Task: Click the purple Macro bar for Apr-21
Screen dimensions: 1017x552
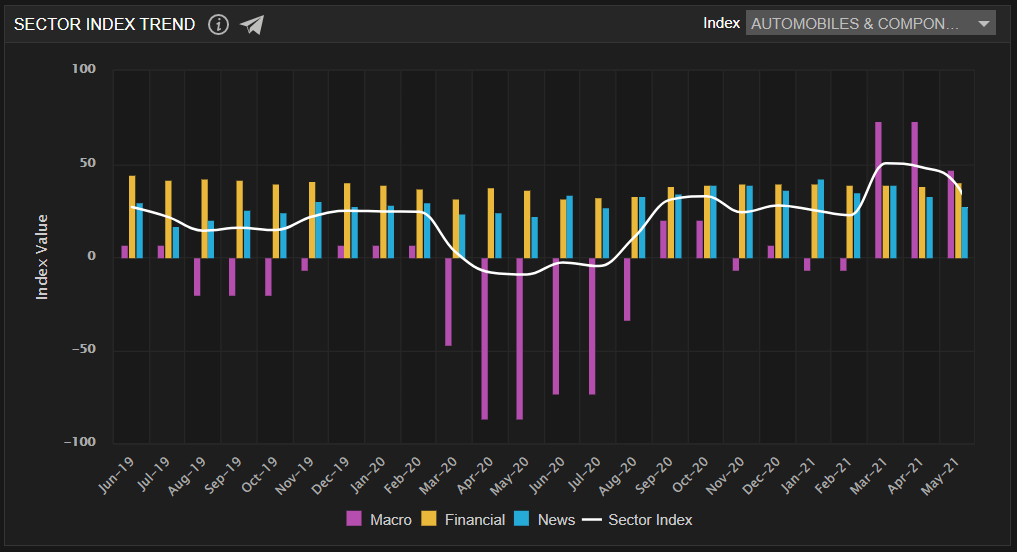Action: (914, 189)
